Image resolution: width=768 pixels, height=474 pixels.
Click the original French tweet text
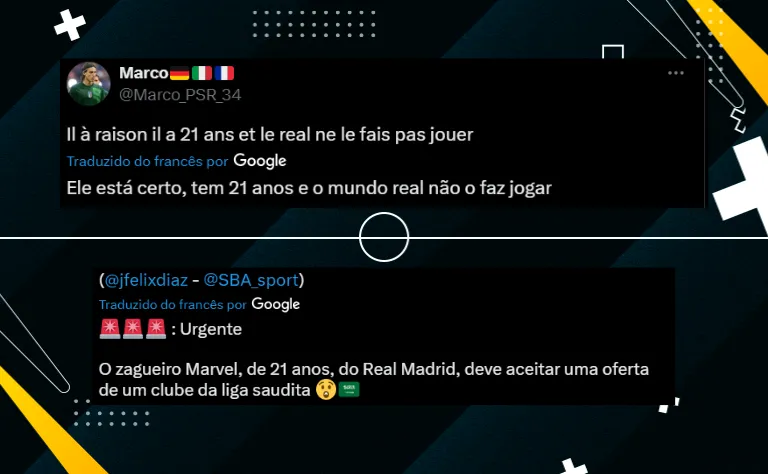tap(270, 135)
